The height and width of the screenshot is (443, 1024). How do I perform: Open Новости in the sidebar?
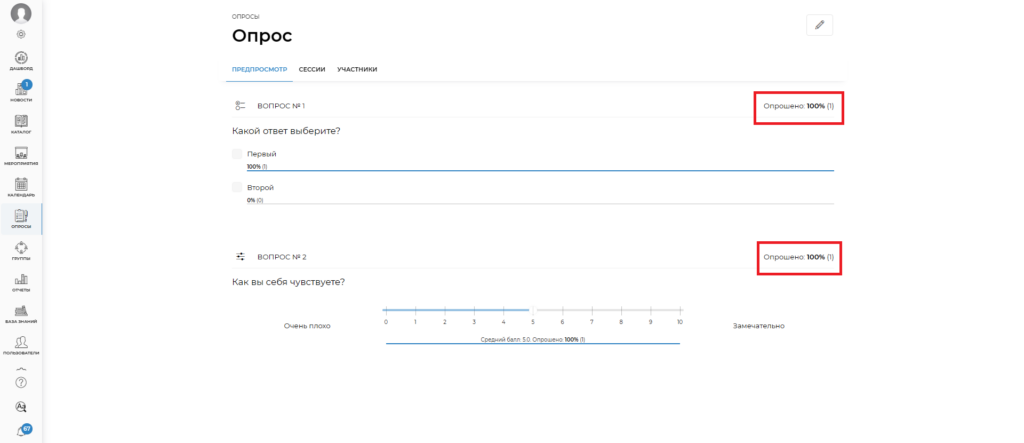click(x=21, y=90)
